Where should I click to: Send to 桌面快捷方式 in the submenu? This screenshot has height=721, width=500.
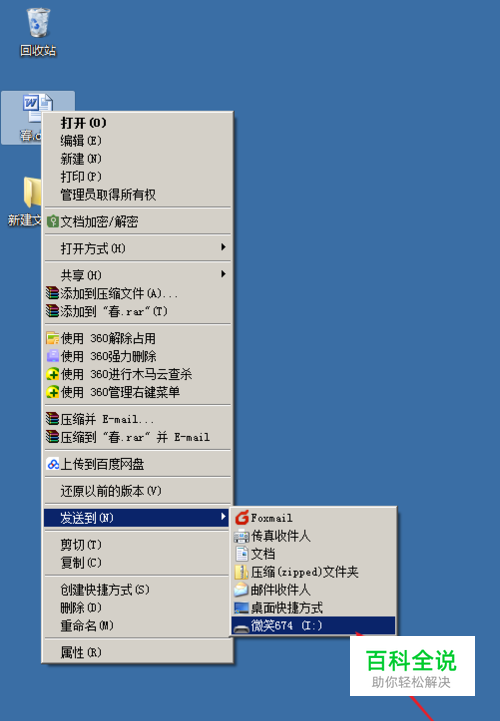(x=313, y=607)
